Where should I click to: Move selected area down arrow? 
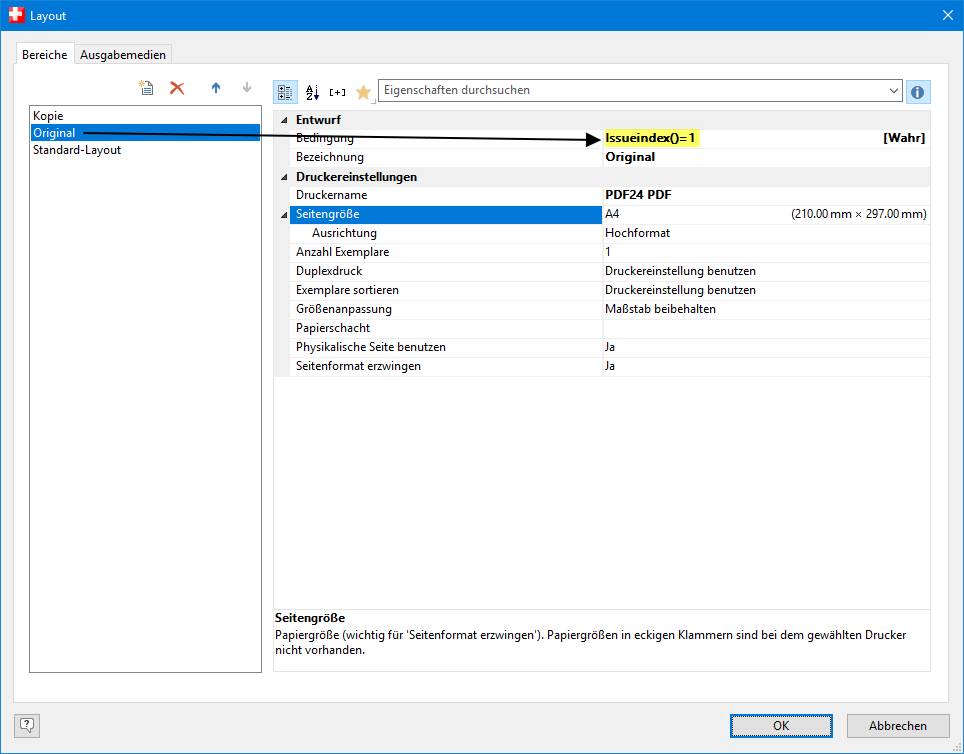pos(247,88)
